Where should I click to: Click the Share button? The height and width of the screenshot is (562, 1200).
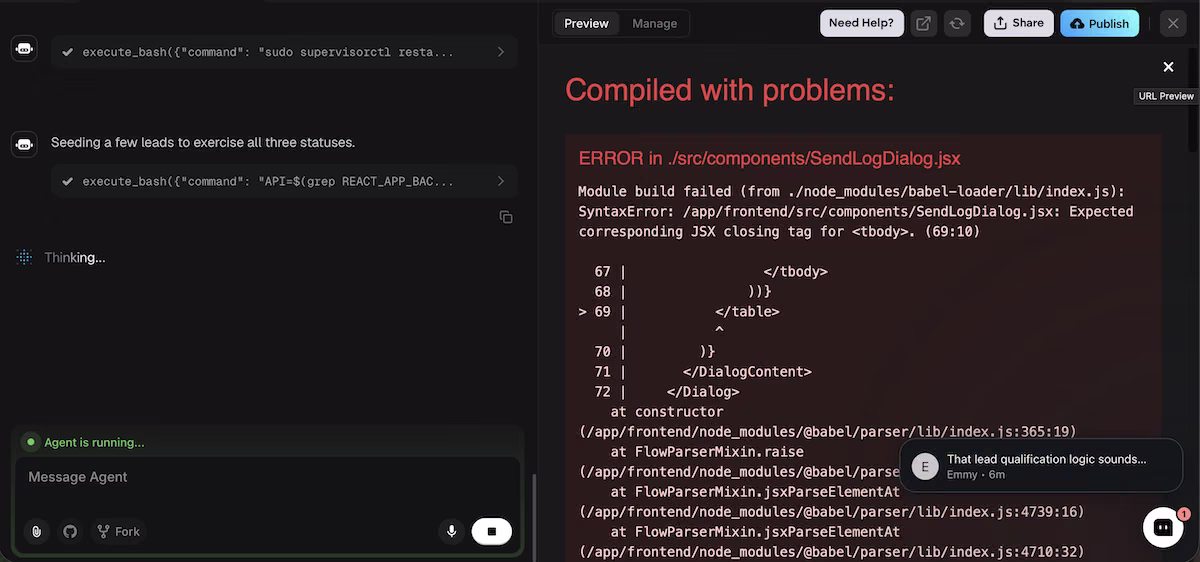point(1018,23)
